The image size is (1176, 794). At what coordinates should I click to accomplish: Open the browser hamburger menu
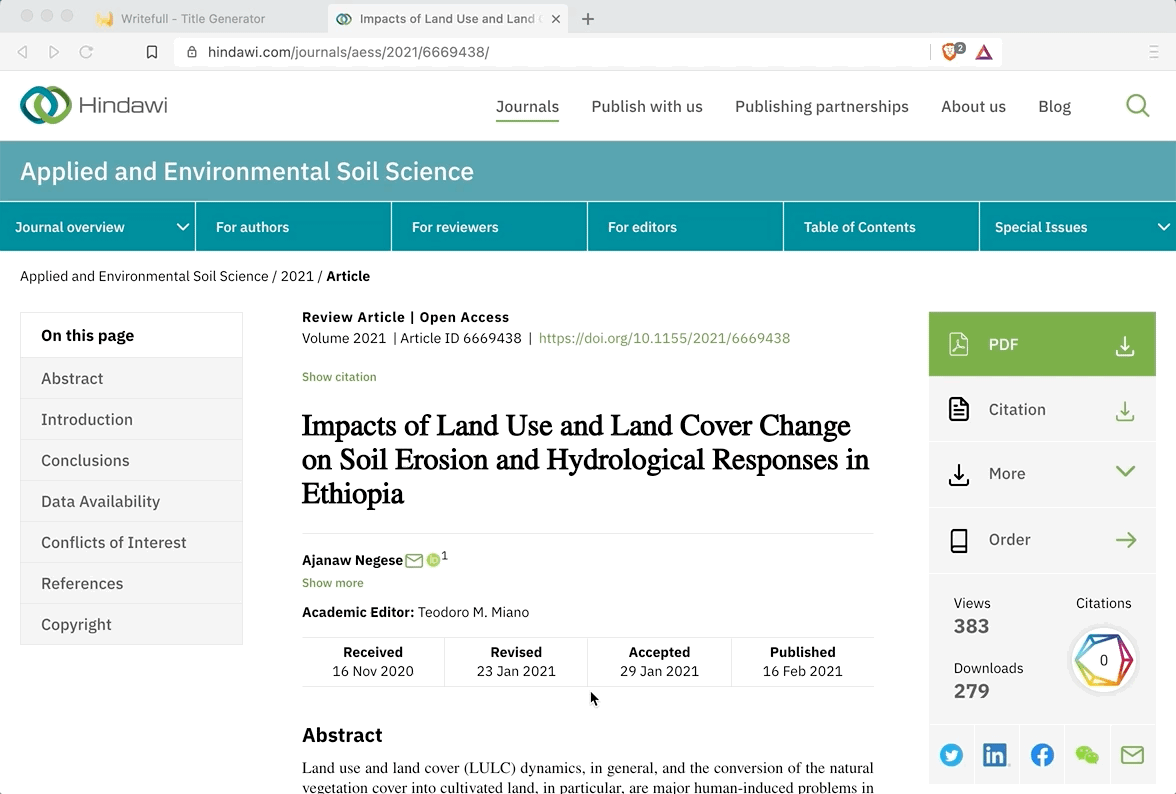(1154, 52)
